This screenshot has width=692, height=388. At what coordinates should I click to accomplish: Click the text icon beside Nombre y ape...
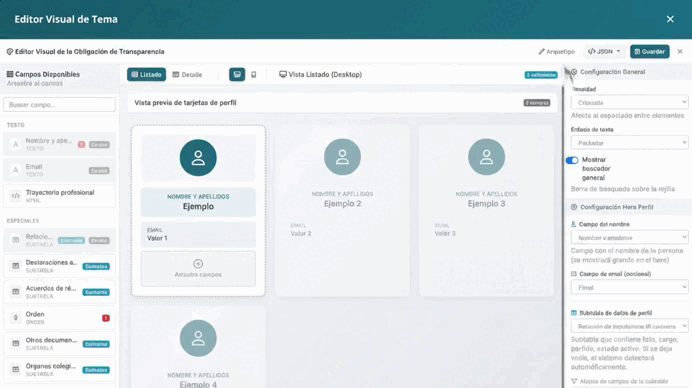point(15,144)
